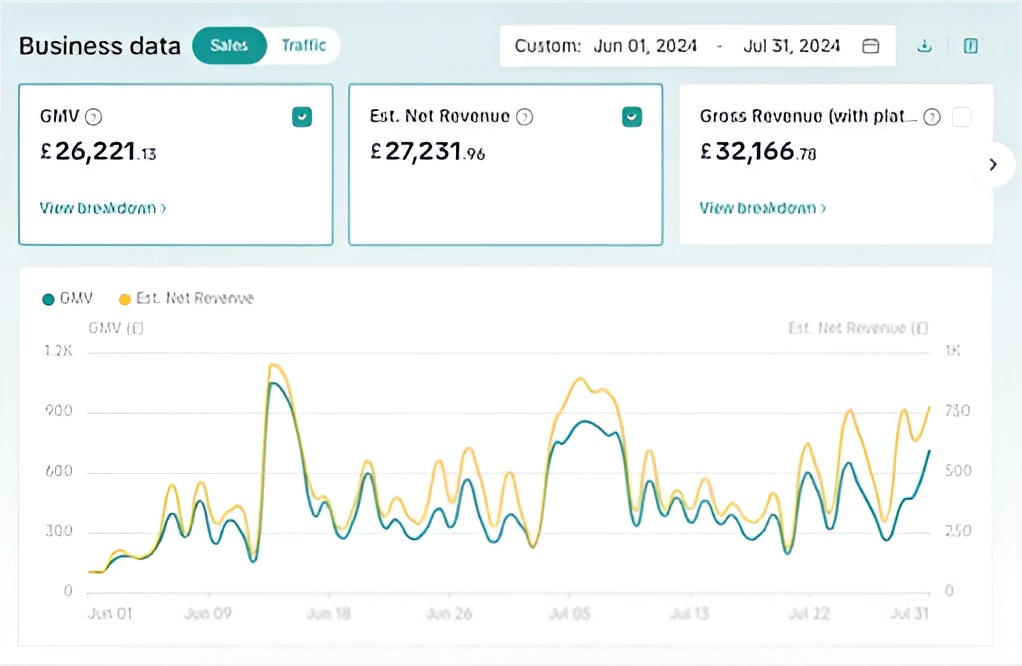Click the GMV (£) axis title

click(x=116, y=328)
